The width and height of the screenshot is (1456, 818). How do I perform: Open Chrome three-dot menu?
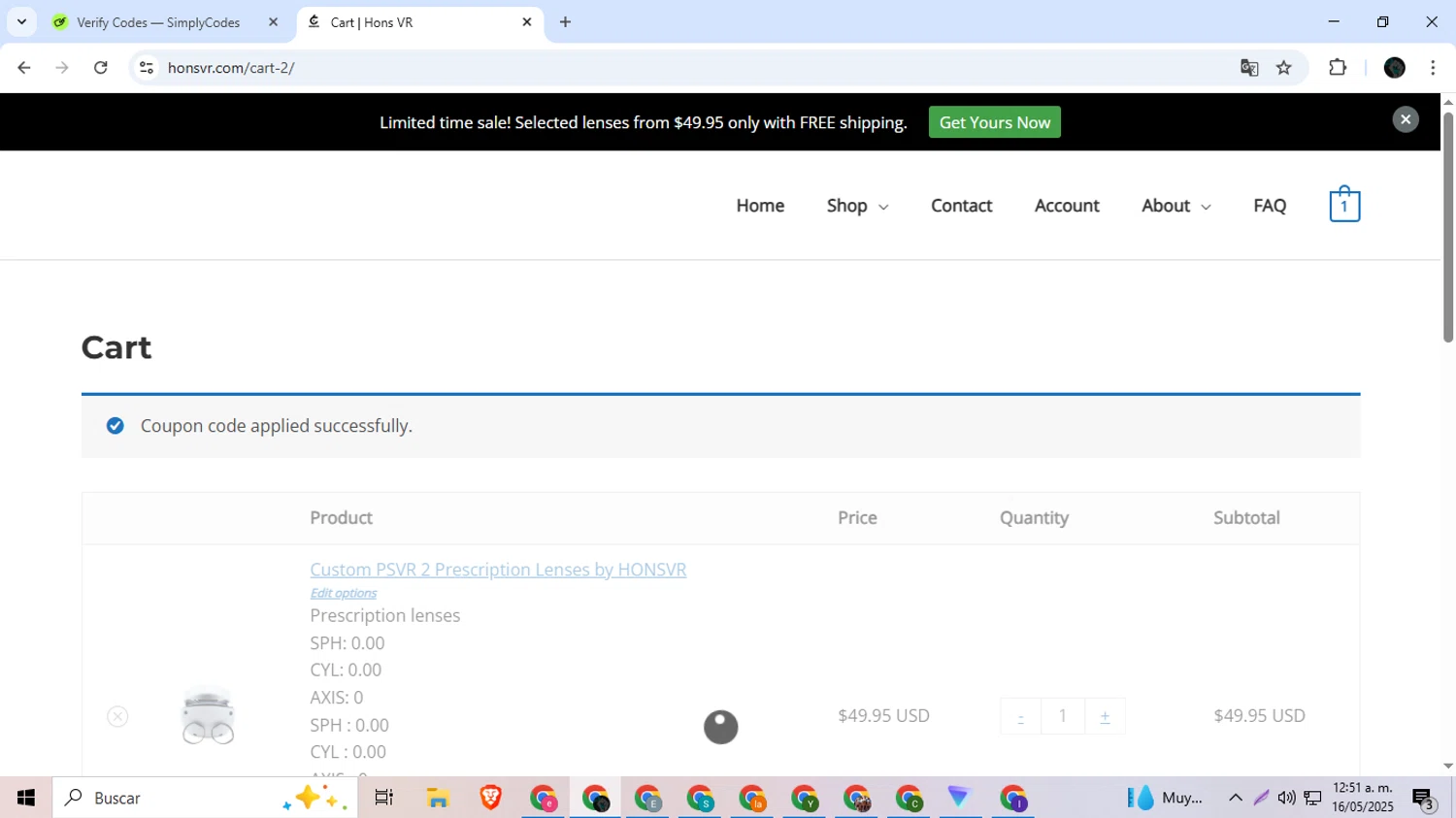coord(1433,68)
